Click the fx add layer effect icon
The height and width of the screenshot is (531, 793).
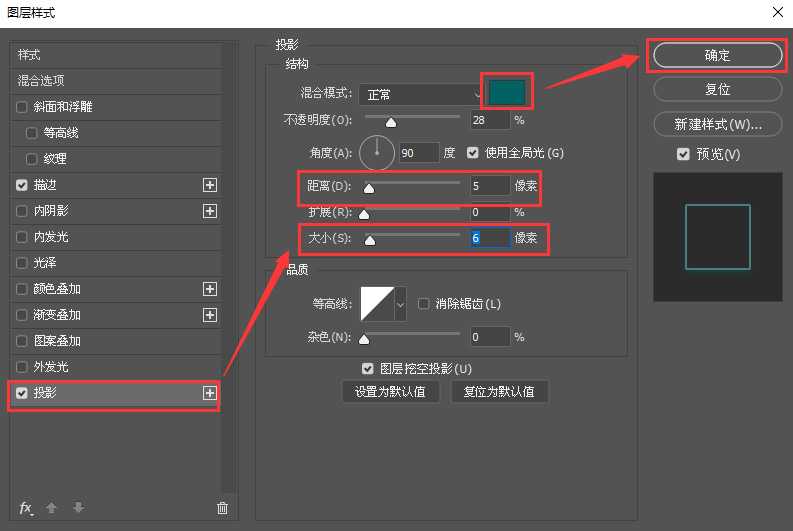(26, 508)
